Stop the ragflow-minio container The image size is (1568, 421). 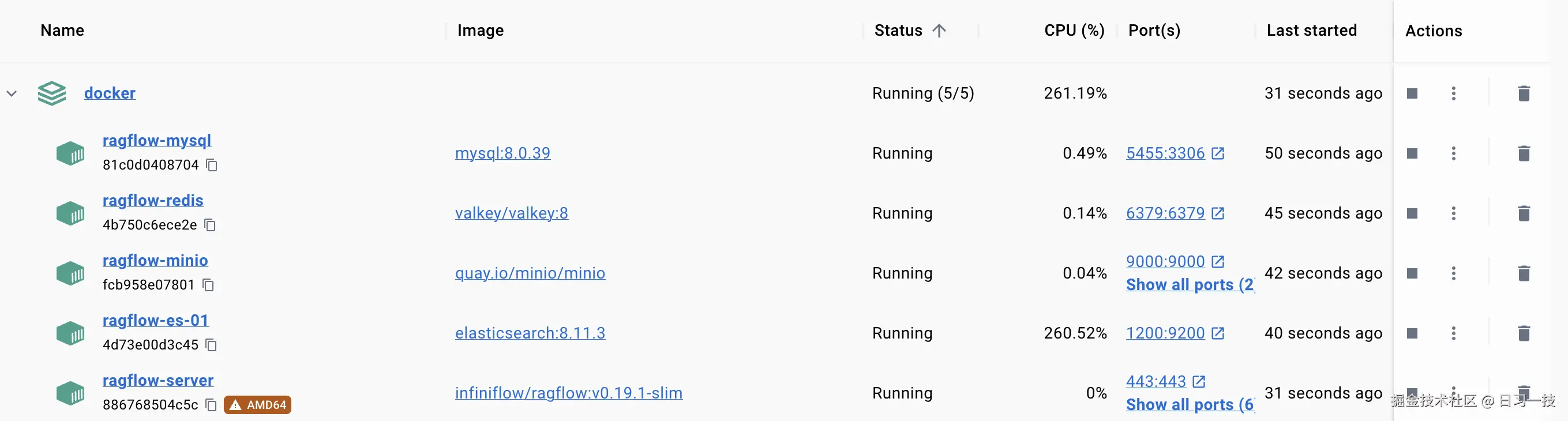click(1412, 273)
